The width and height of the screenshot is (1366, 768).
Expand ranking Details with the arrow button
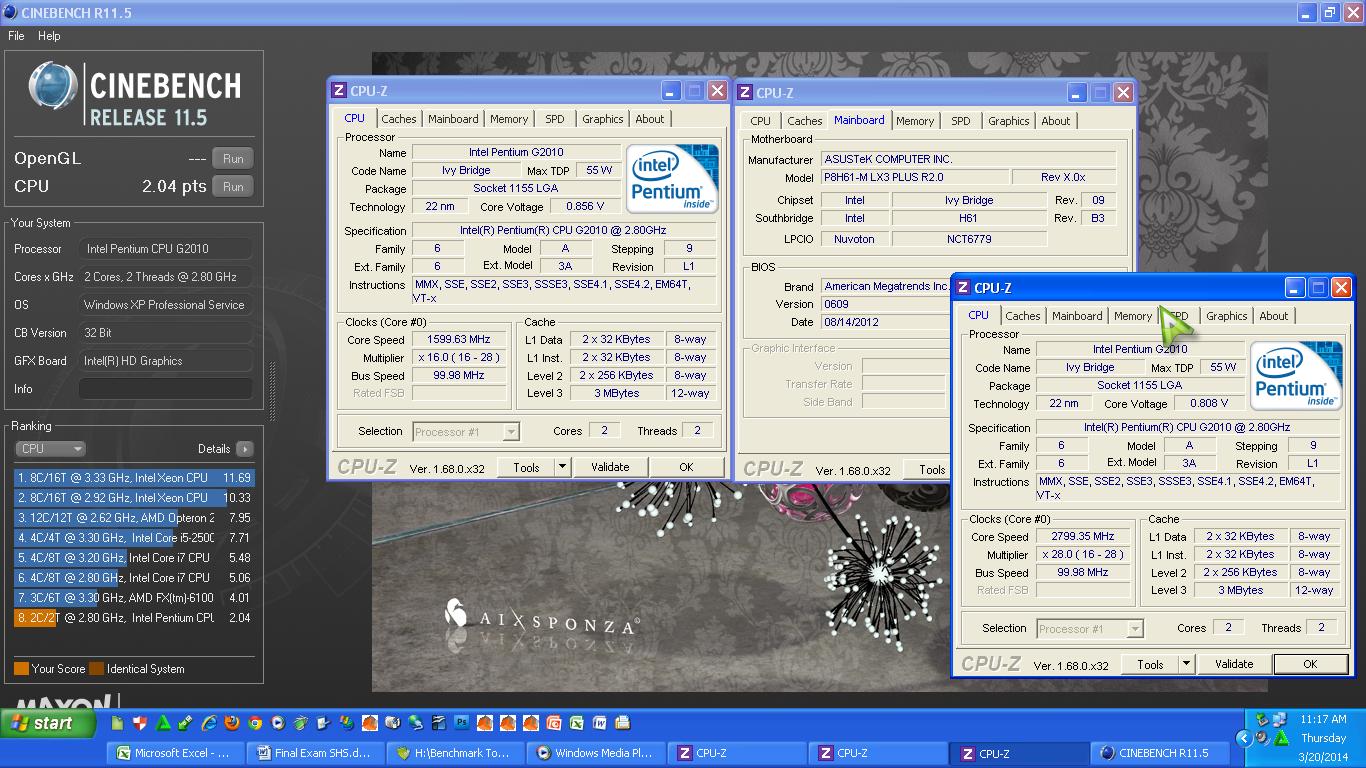(x=244, y=449)
